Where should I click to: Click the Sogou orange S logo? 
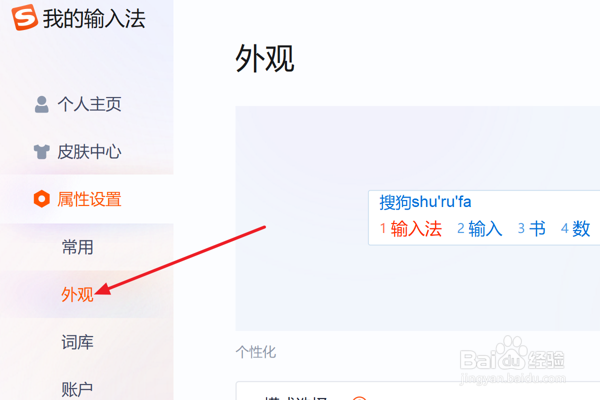[x=25, y=17]
